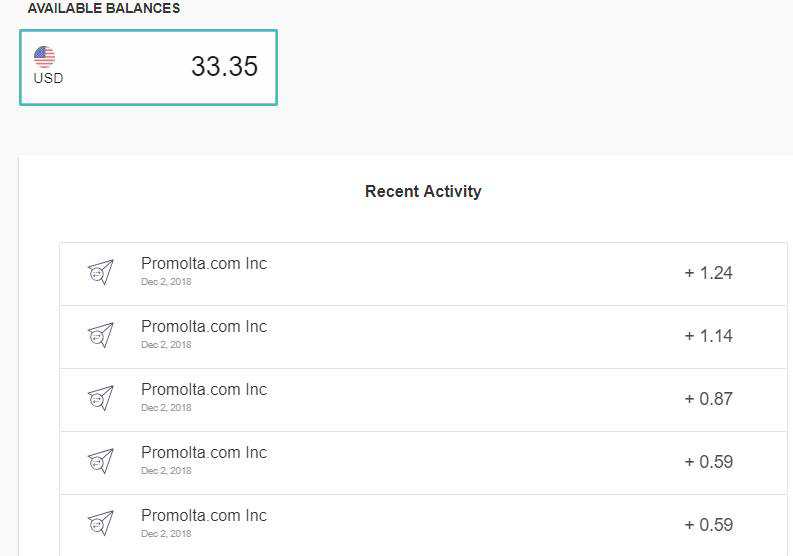This screenshot has height=556, width=793.
Task: Click + 0.59 amount in the bottom row
Action: (x=708, y=525)
